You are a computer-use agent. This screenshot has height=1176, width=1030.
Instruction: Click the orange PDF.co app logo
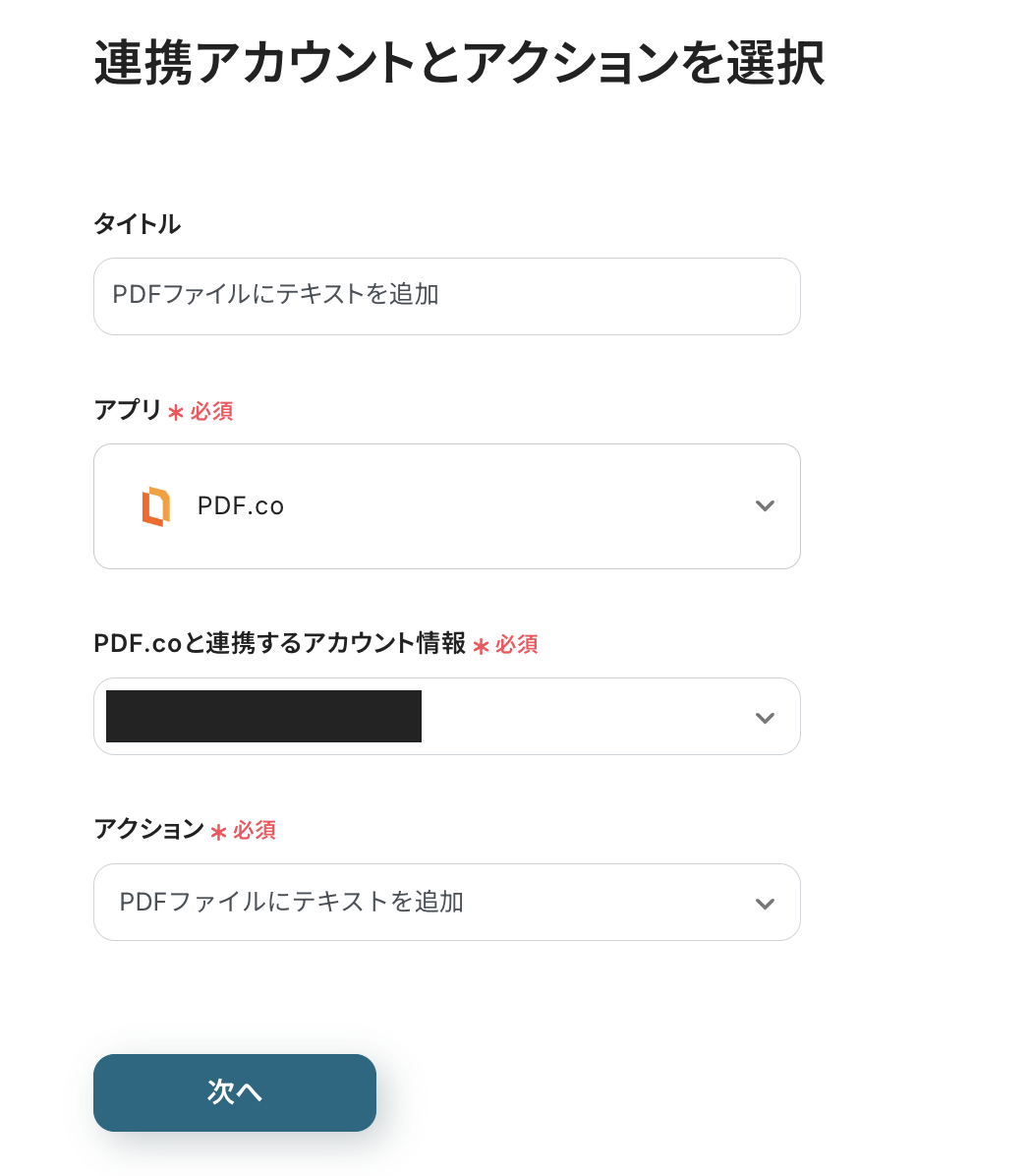point(155,506)
